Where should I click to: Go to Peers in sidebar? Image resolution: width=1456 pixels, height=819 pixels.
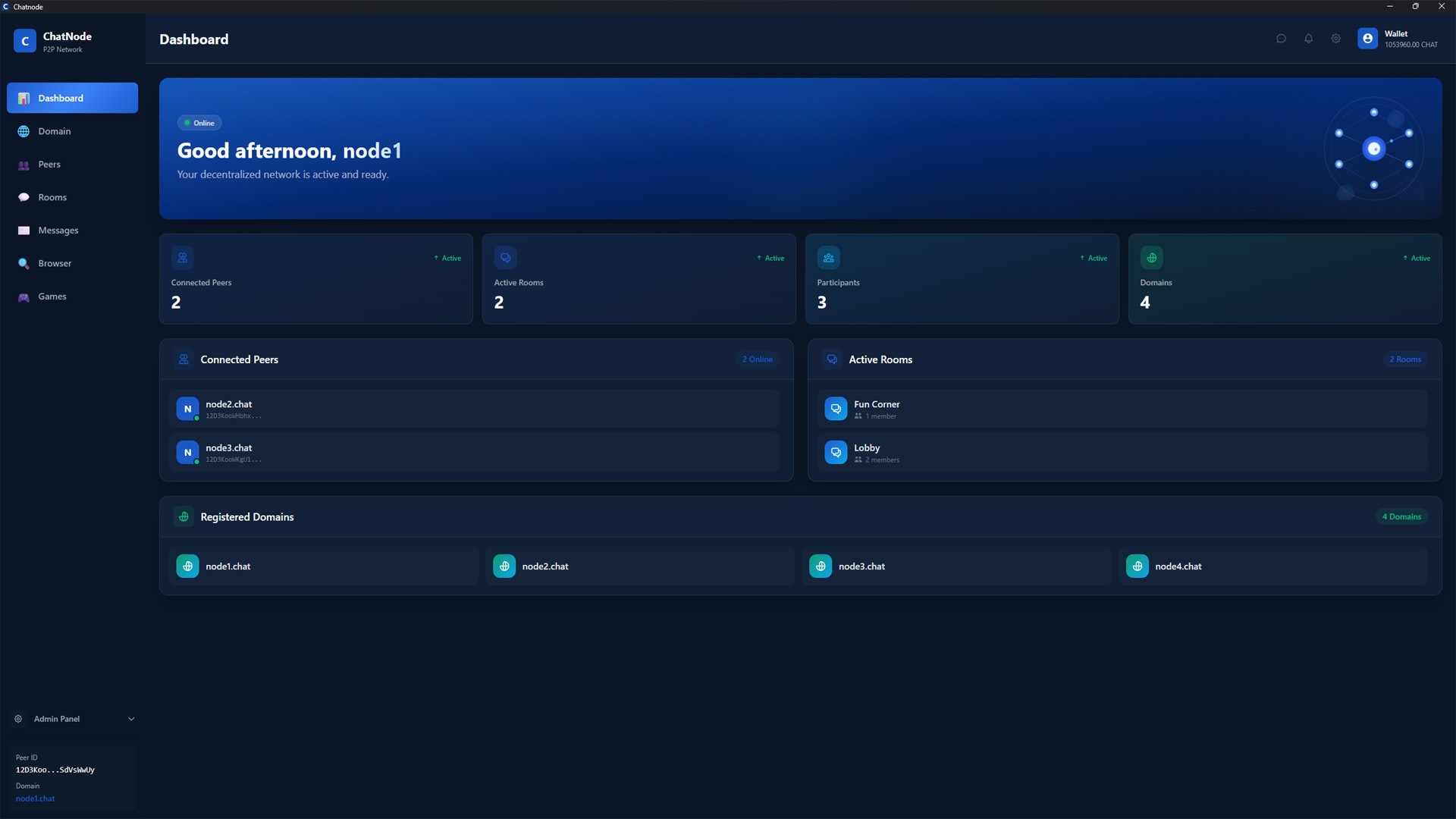49,165
